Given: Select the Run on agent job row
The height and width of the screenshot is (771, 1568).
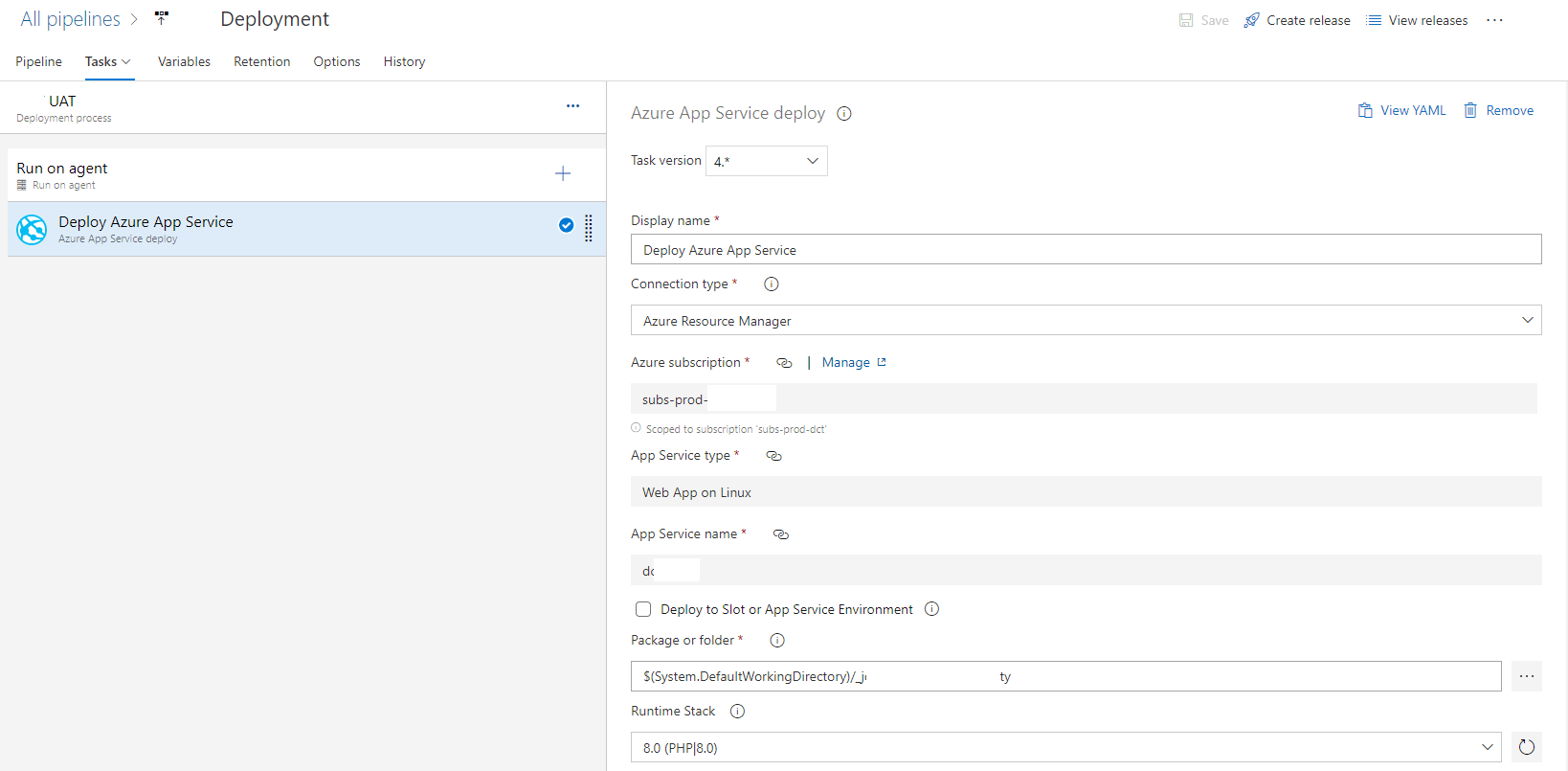Looking at the screenshot, I should point(306,174).
